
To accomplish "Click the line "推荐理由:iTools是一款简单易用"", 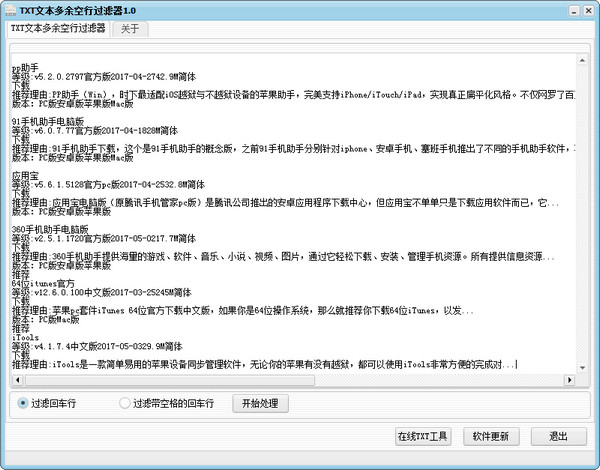I will (x=264, y=365).
